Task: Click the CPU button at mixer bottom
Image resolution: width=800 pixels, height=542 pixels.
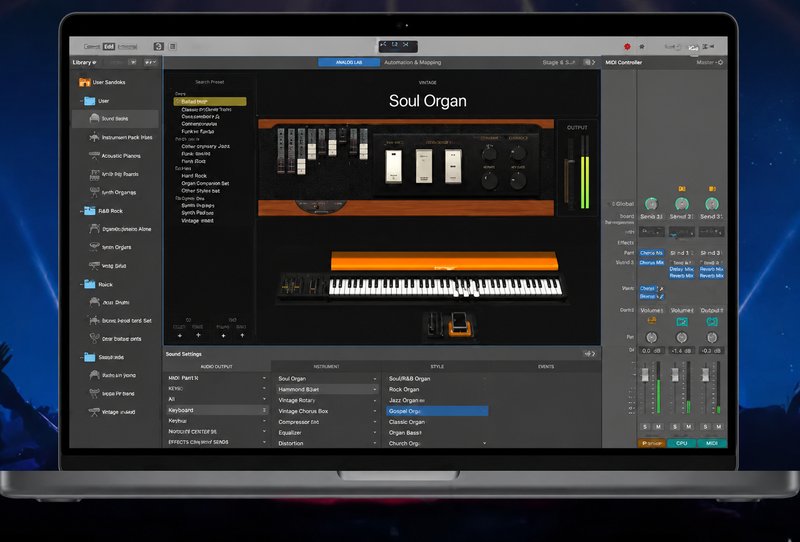Action: pos(682,443)
